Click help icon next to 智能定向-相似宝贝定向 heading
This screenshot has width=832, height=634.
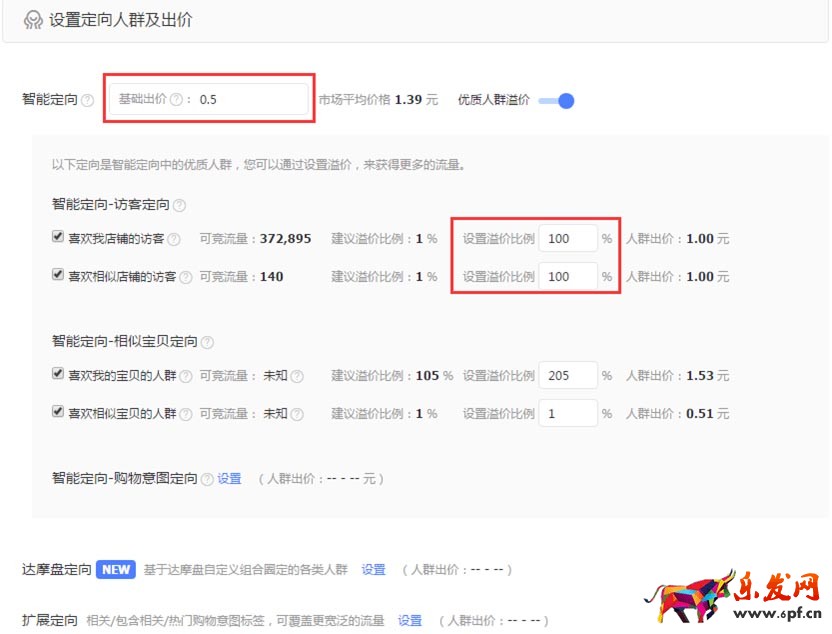(207, 341)
